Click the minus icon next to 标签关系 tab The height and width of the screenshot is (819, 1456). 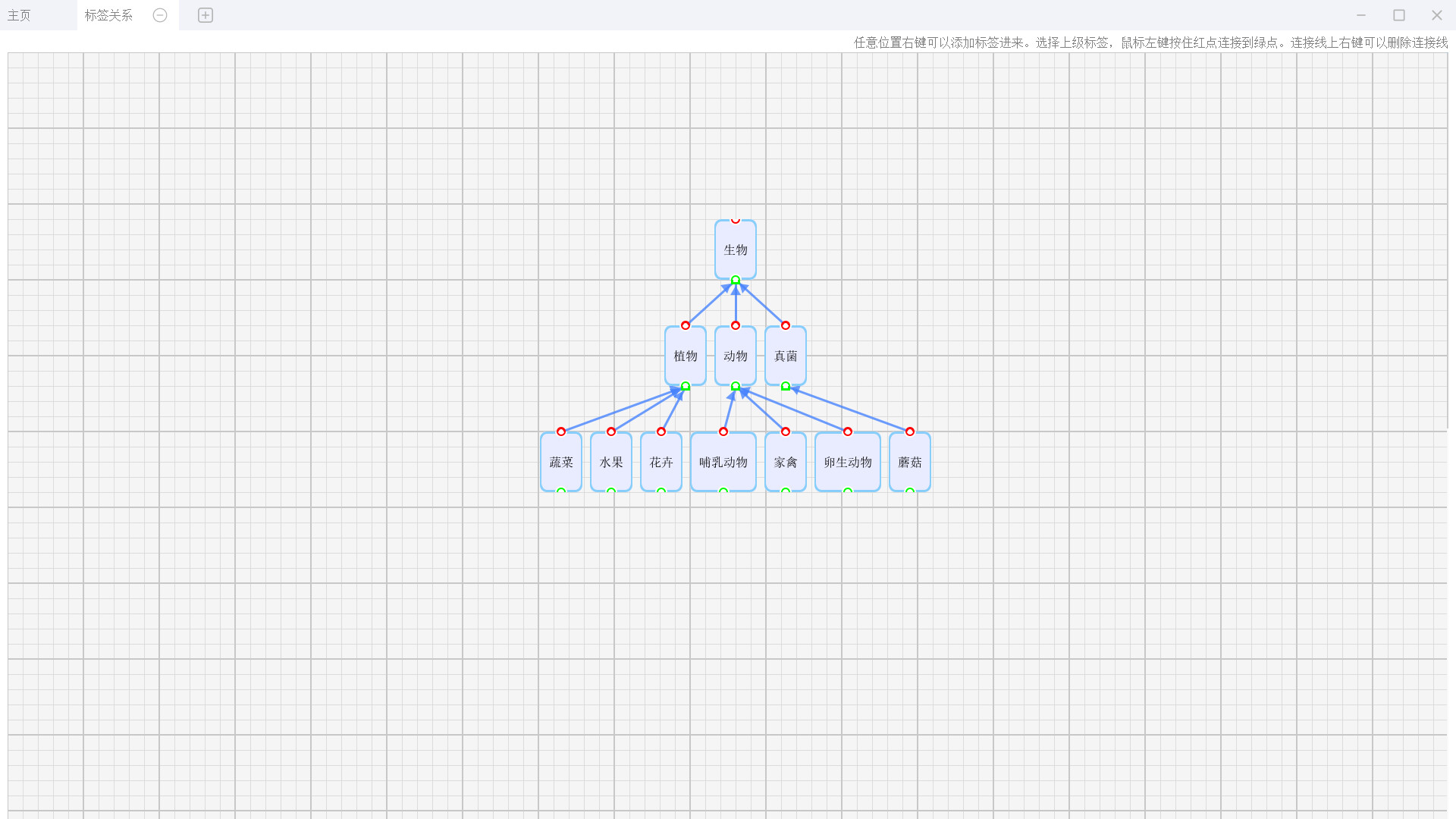(x=159, y=14)
